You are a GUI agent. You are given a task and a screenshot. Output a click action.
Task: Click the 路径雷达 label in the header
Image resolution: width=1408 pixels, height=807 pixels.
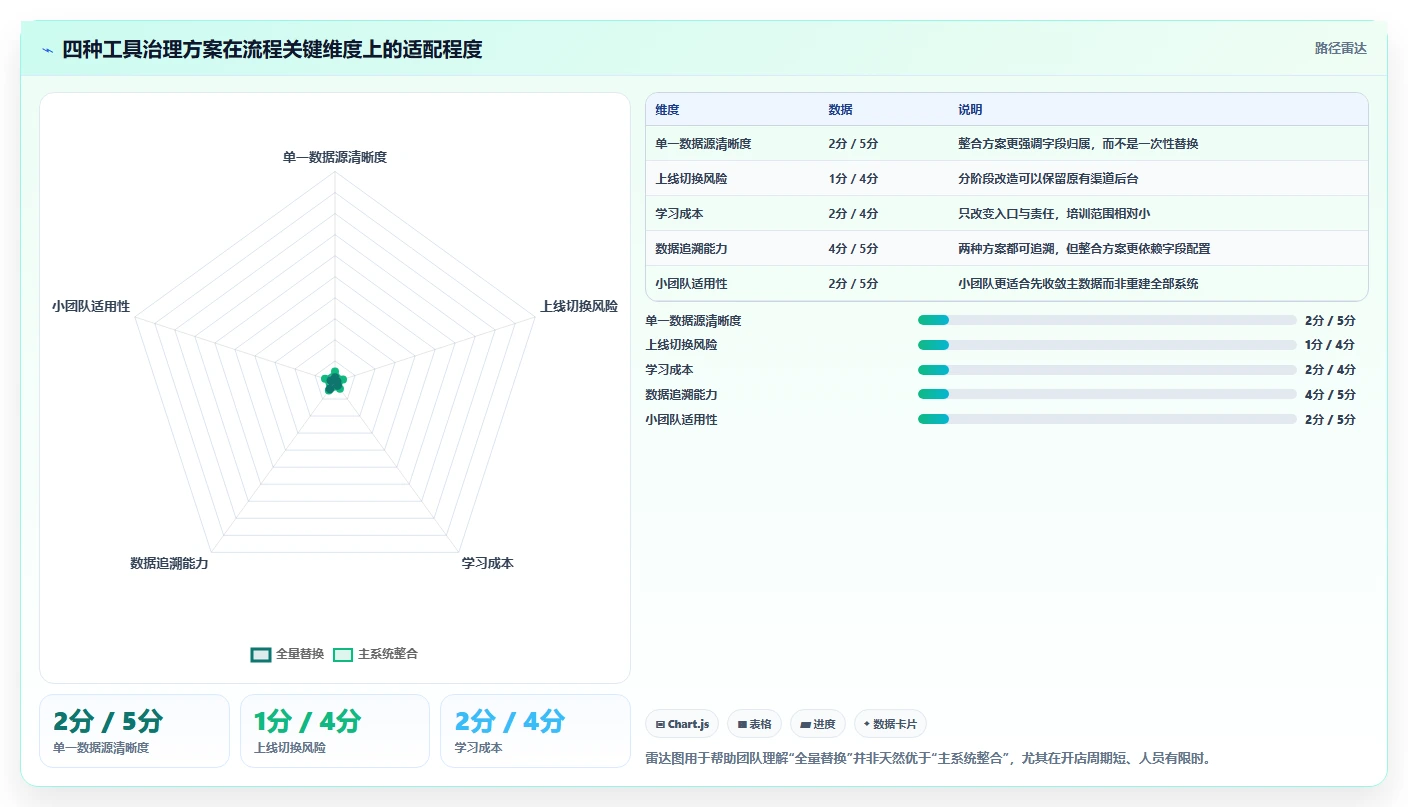point(1340,48)
